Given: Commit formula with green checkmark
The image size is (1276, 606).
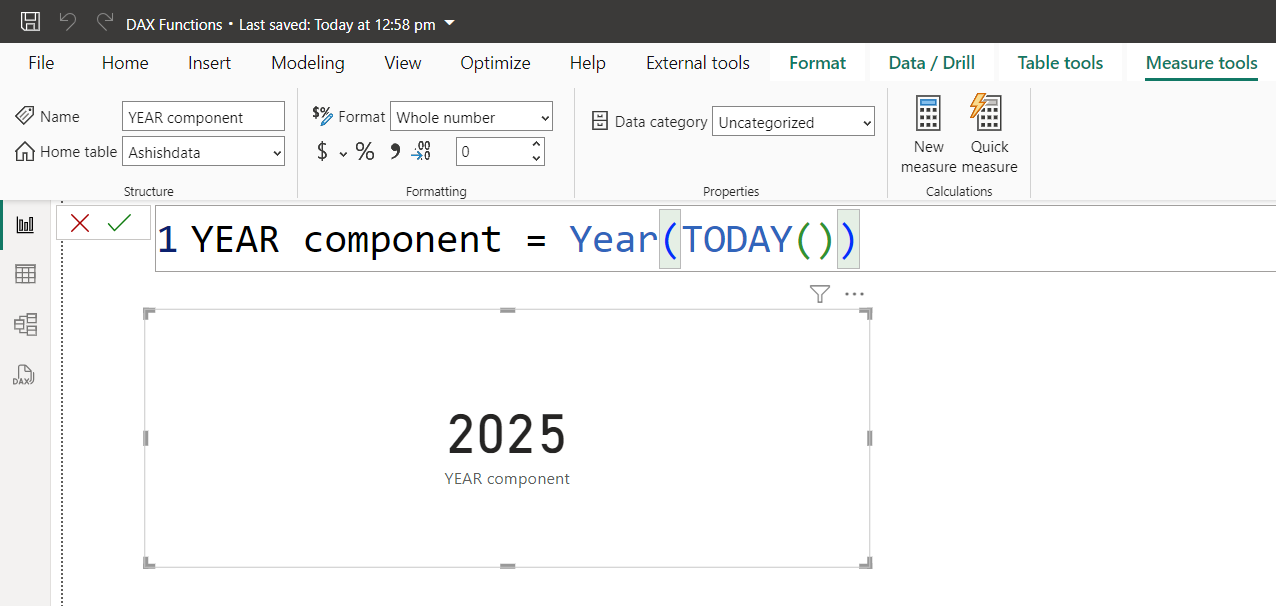Looking at the screenshot, I should point(119,223).
